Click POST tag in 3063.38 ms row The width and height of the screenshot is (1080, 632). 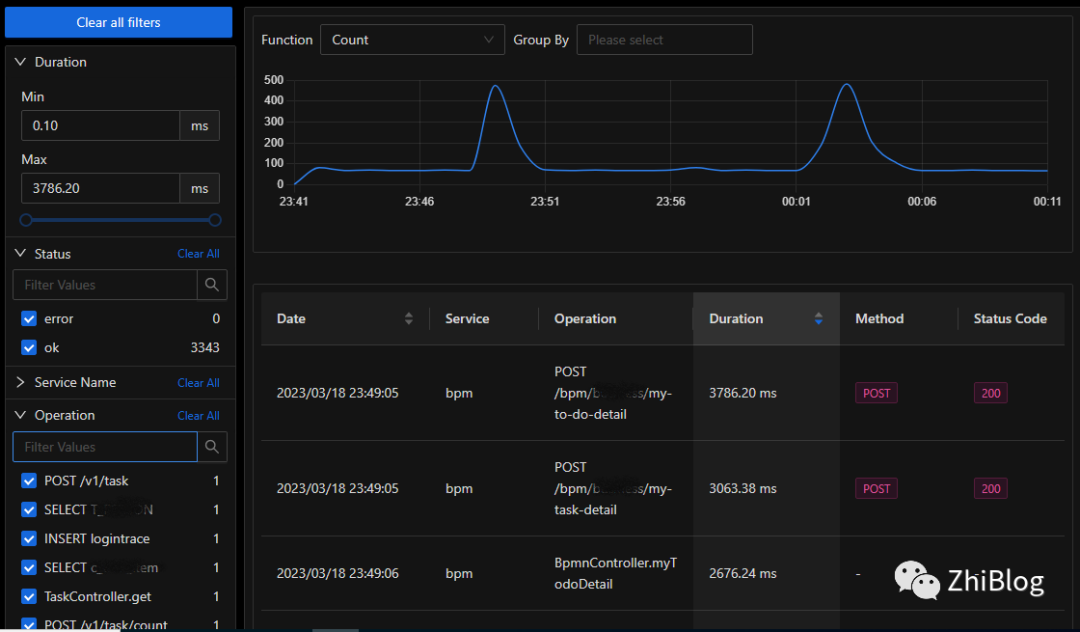click(876, 489)
